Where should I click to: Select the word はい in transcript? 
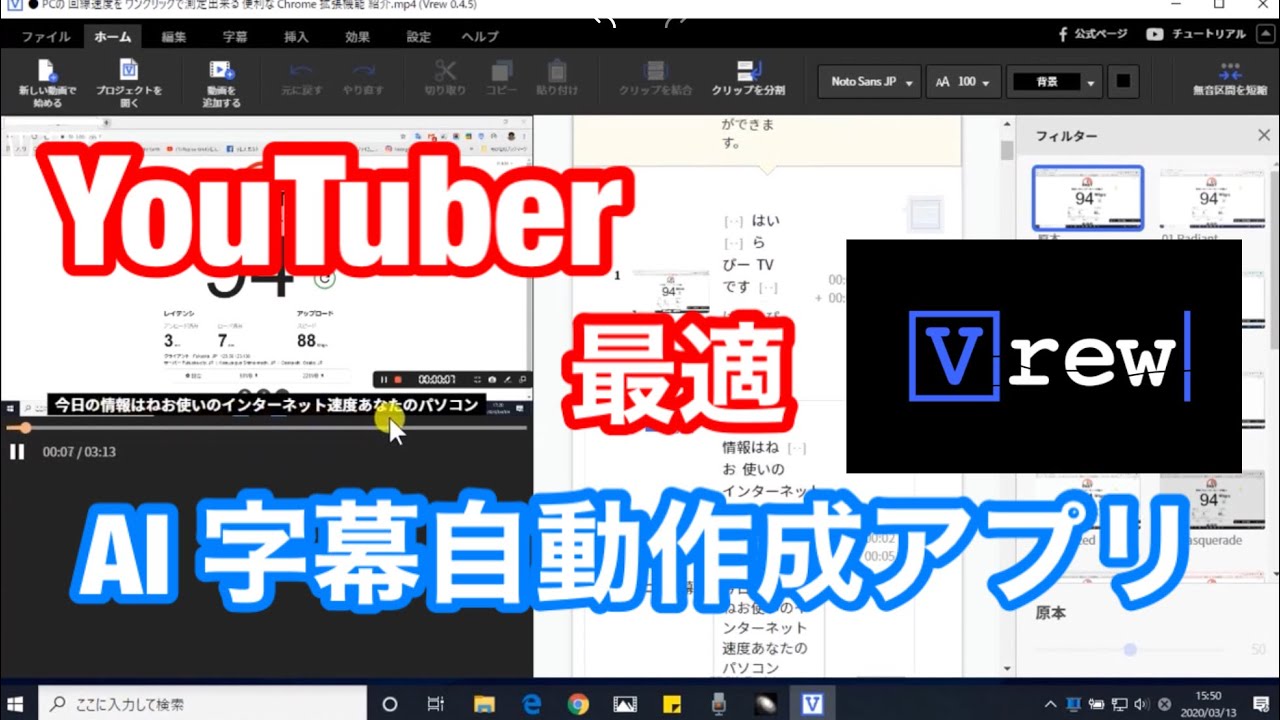(x=765, y=221)
